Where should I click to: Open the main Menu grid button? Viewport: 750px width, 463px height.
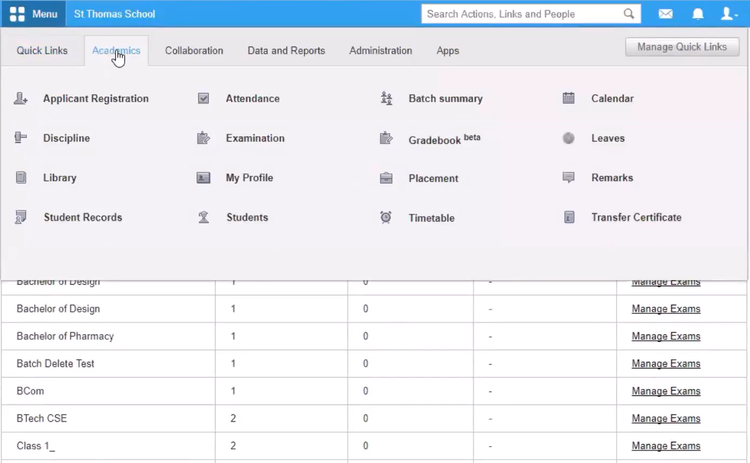coord(33,14)
